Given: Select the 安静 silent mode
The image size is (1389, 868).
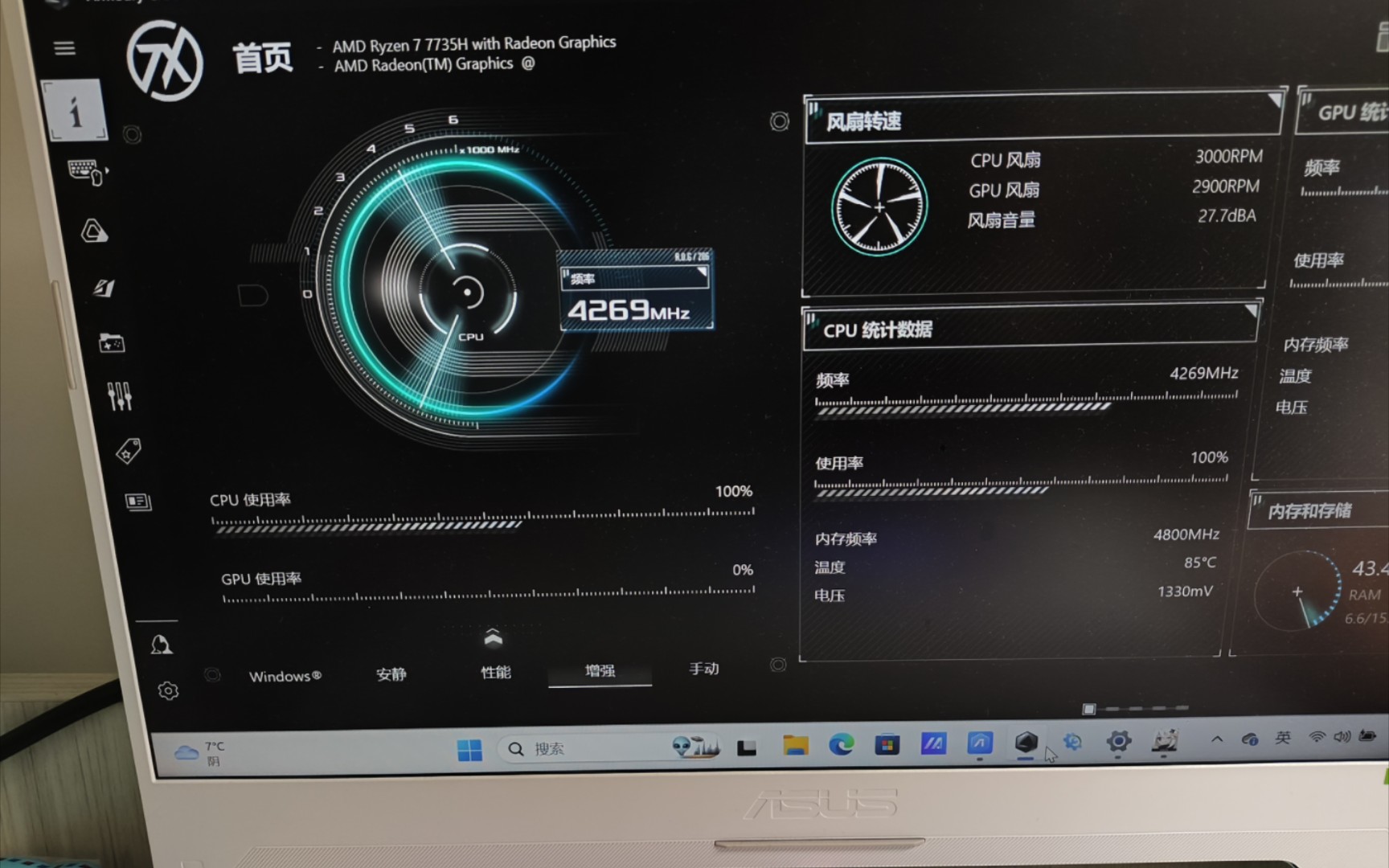Looking at the screenshot, I should coord(391,674).
